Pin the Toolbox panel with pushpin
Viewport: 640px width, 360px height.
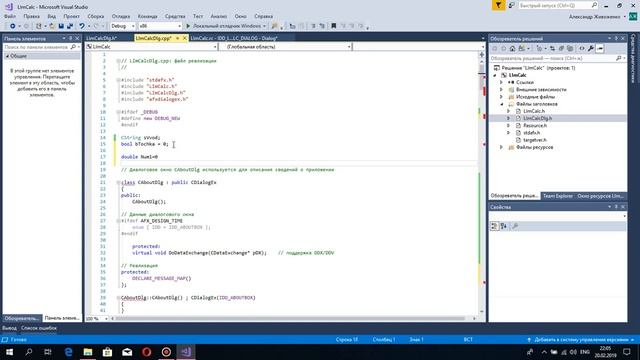point(70,38)
